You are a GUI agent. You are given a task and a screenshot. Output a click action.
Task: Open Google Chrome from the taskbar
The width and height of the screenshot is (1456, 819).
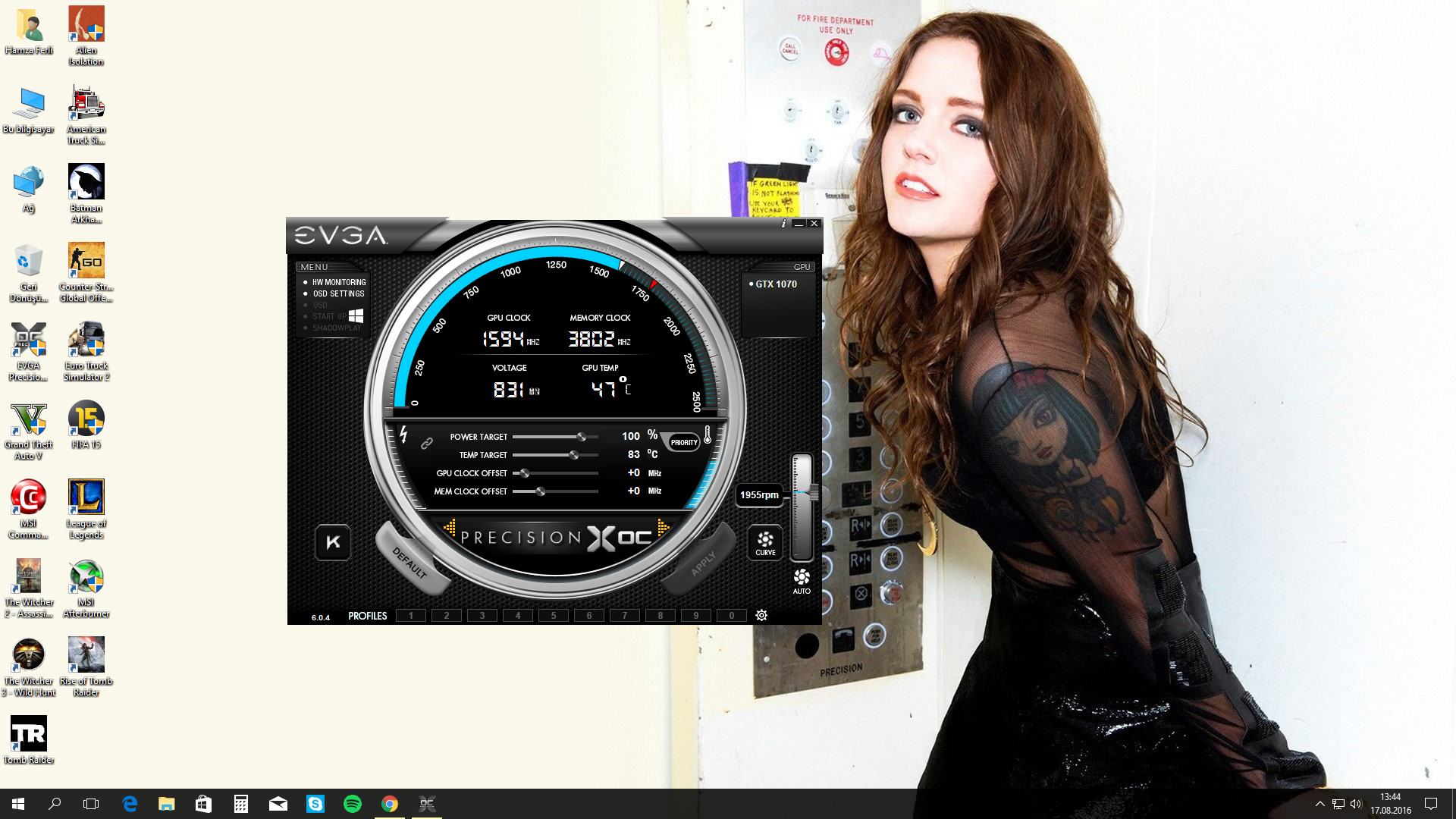pos(390,804)
